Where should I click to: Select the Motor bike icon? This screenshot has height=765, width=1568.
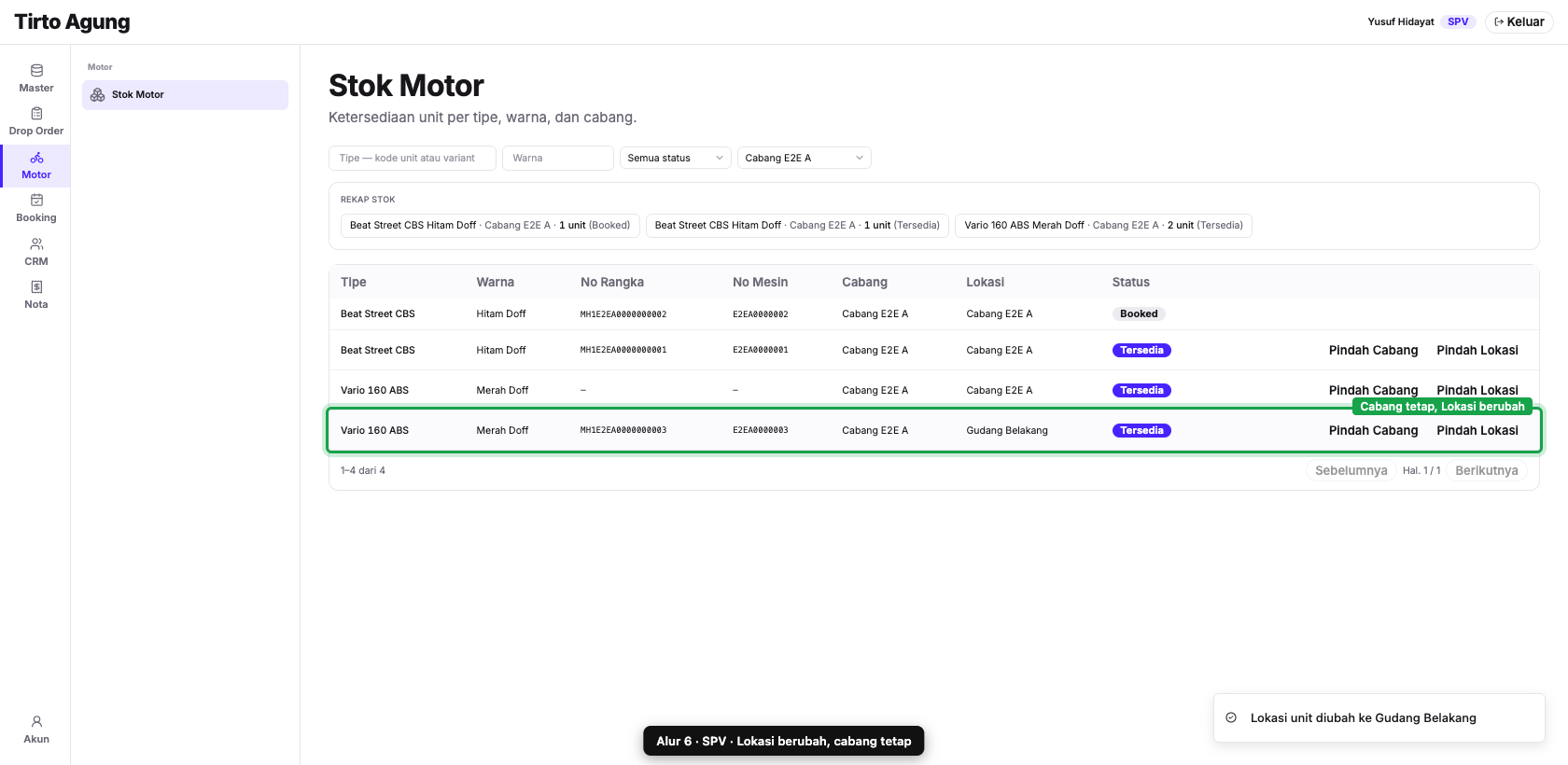coord(36,158)
